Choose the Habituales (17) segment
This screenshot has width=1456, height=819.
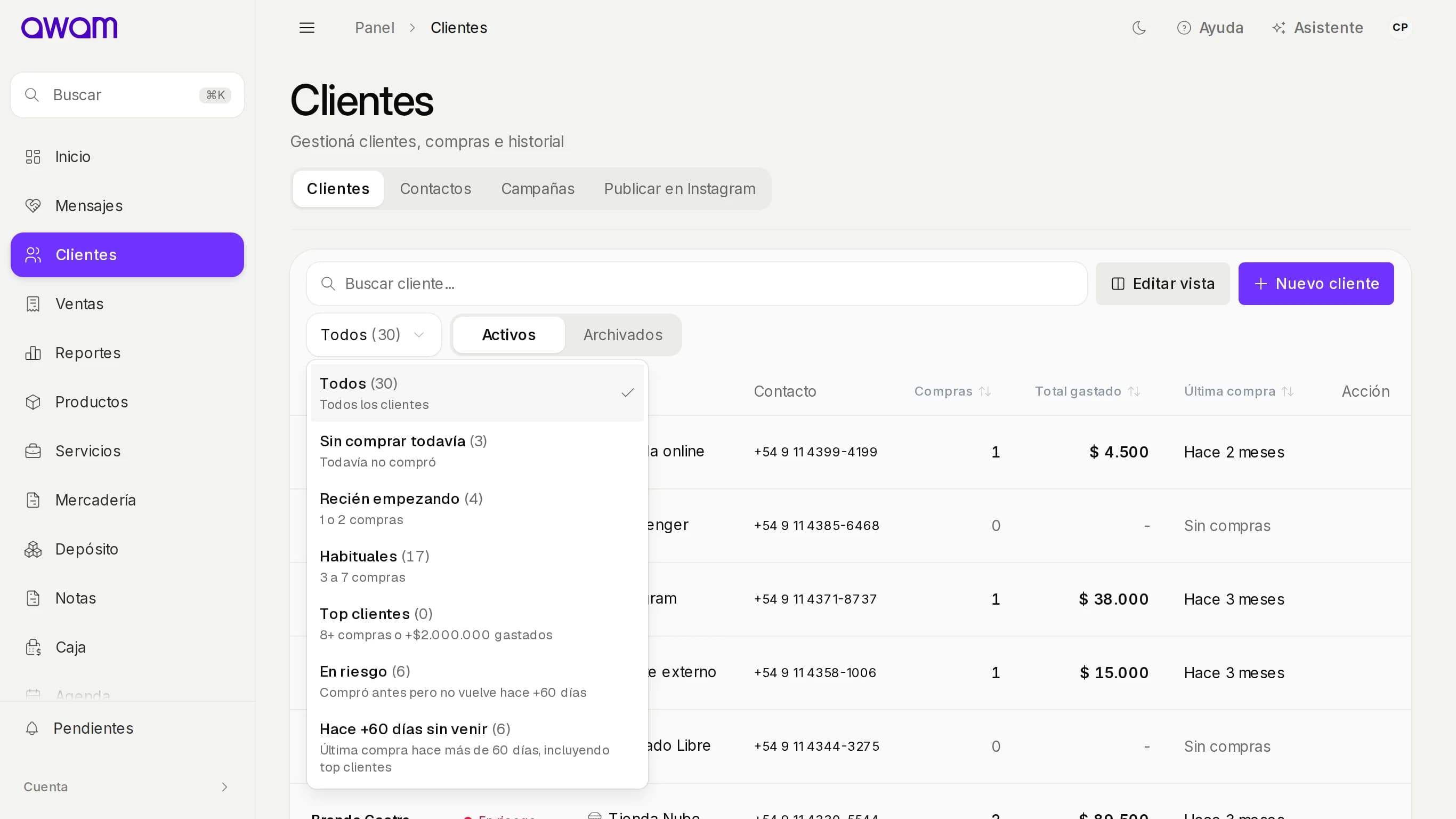(x=477, y=566)
